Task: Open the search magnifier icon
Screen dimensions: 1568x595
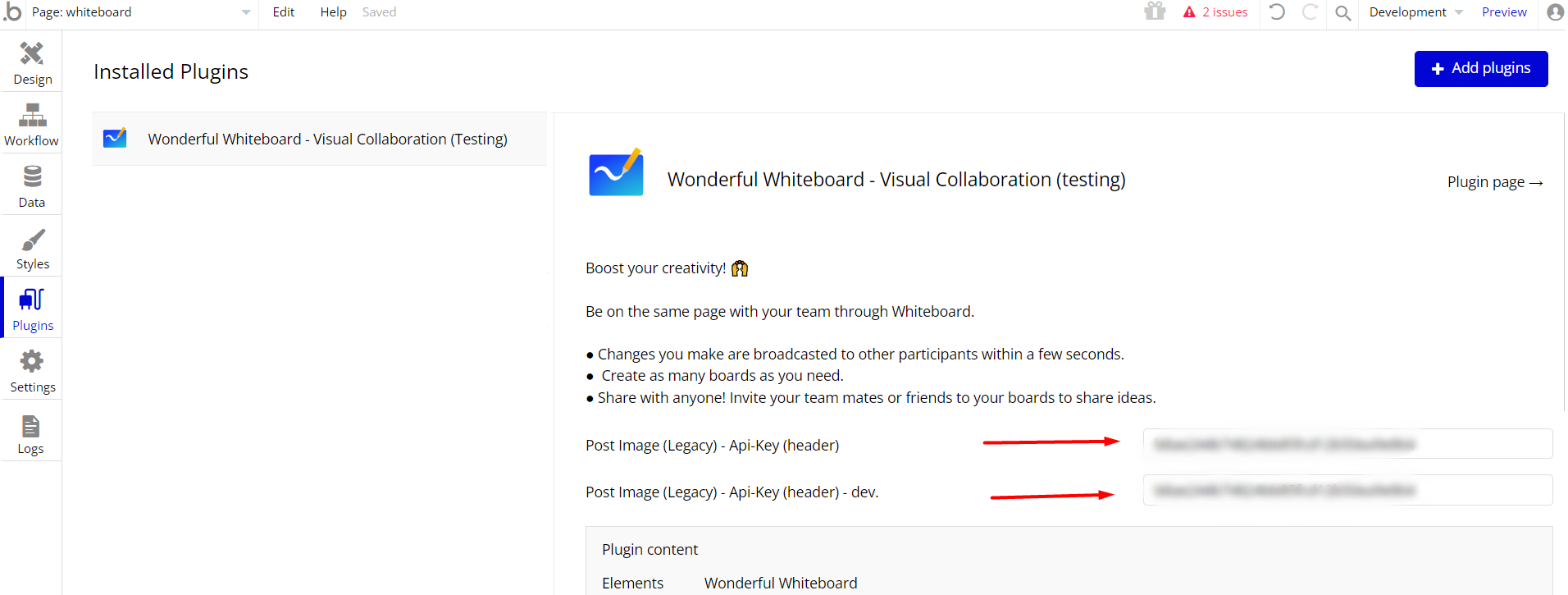Action: click(1342, 13)
